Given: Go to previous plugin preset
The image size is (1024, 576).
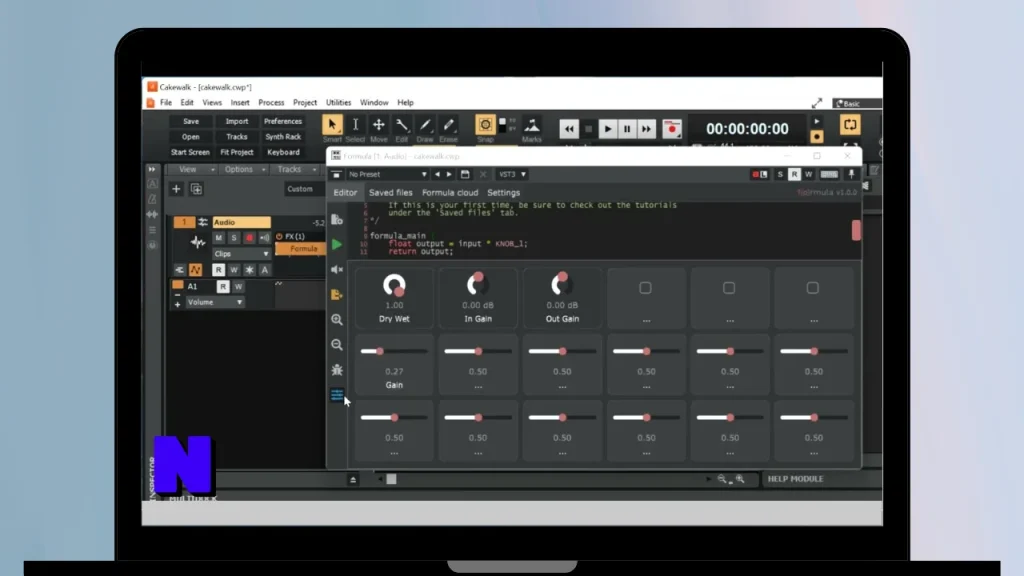Looking at the screenshot, I should tap(437, 174).
